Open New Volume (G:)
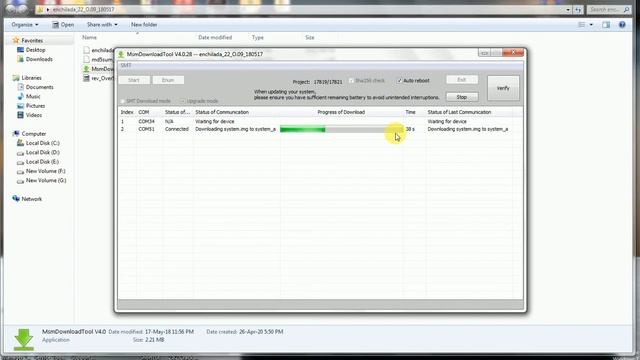 click(46, 180)
